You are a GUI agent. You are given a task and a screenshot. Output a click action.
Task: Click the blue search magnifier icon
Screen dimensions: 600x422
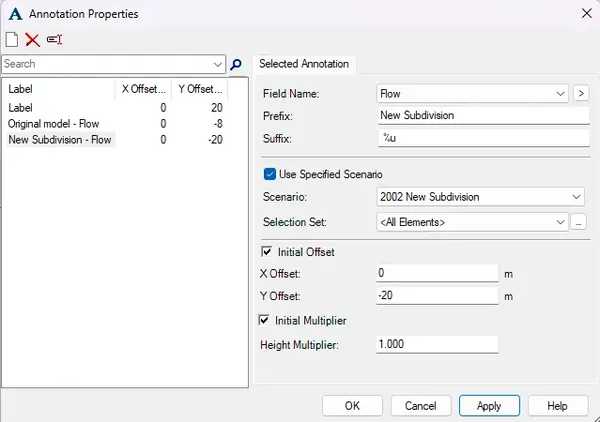pyautogui.click(x=236, y=64)
